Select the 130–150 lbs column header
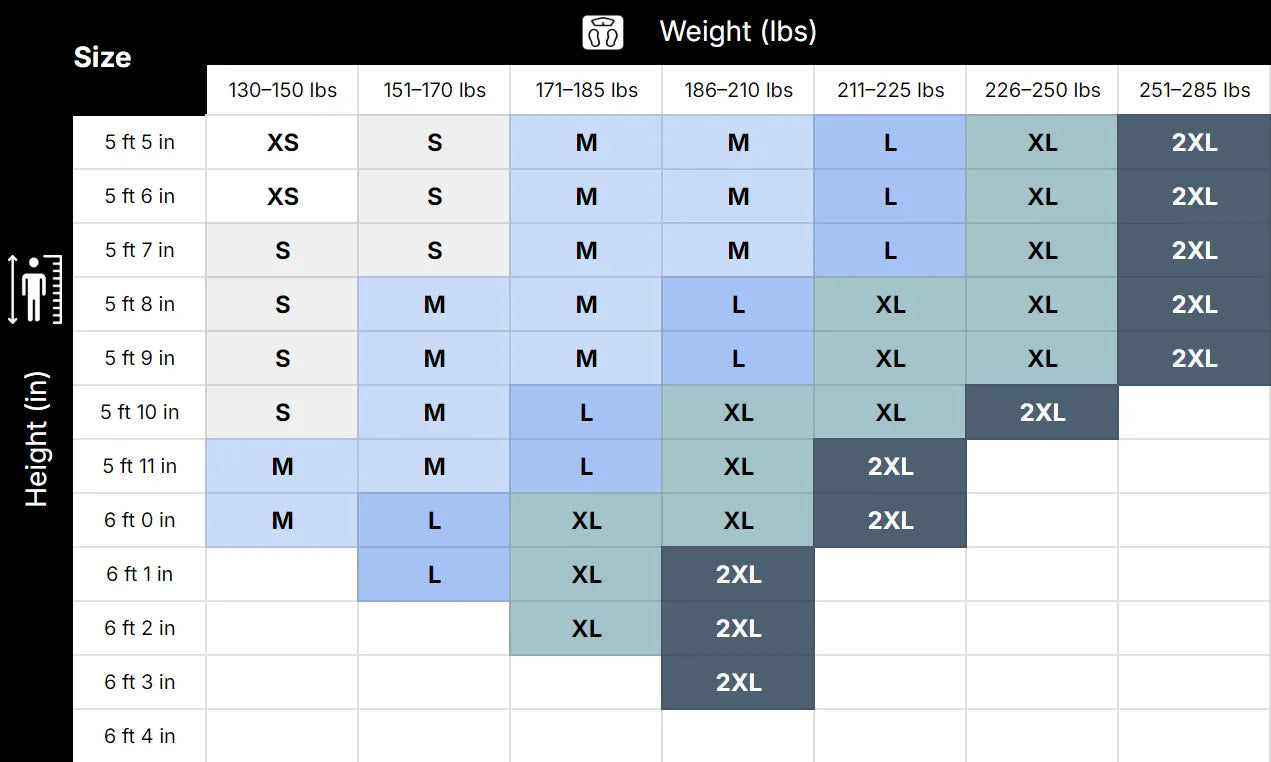 pos(282,90)
